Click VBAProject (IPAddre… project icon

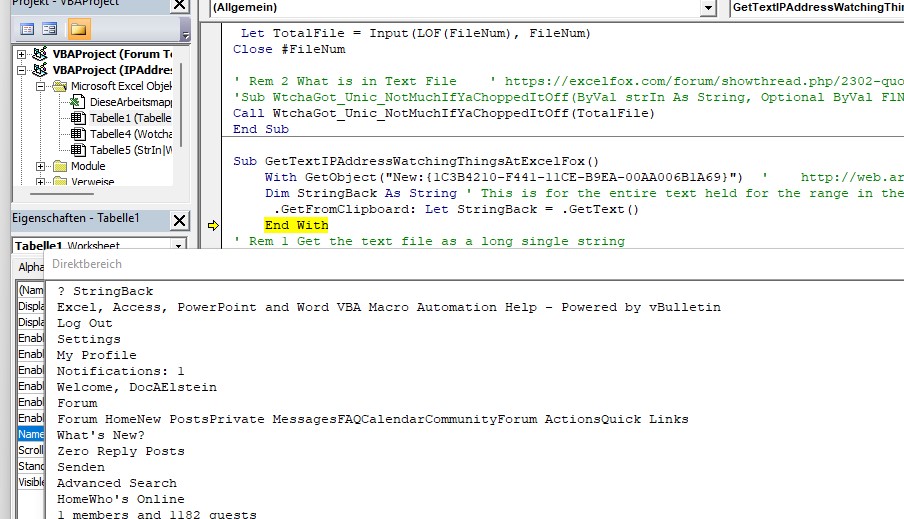(x=40, y=70)
